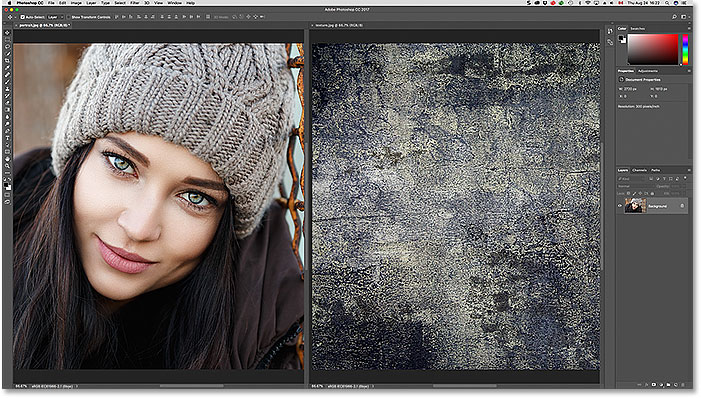Hide the Background layer with eye icon
The width and height of the screenshot is (701, 398).
620,206
